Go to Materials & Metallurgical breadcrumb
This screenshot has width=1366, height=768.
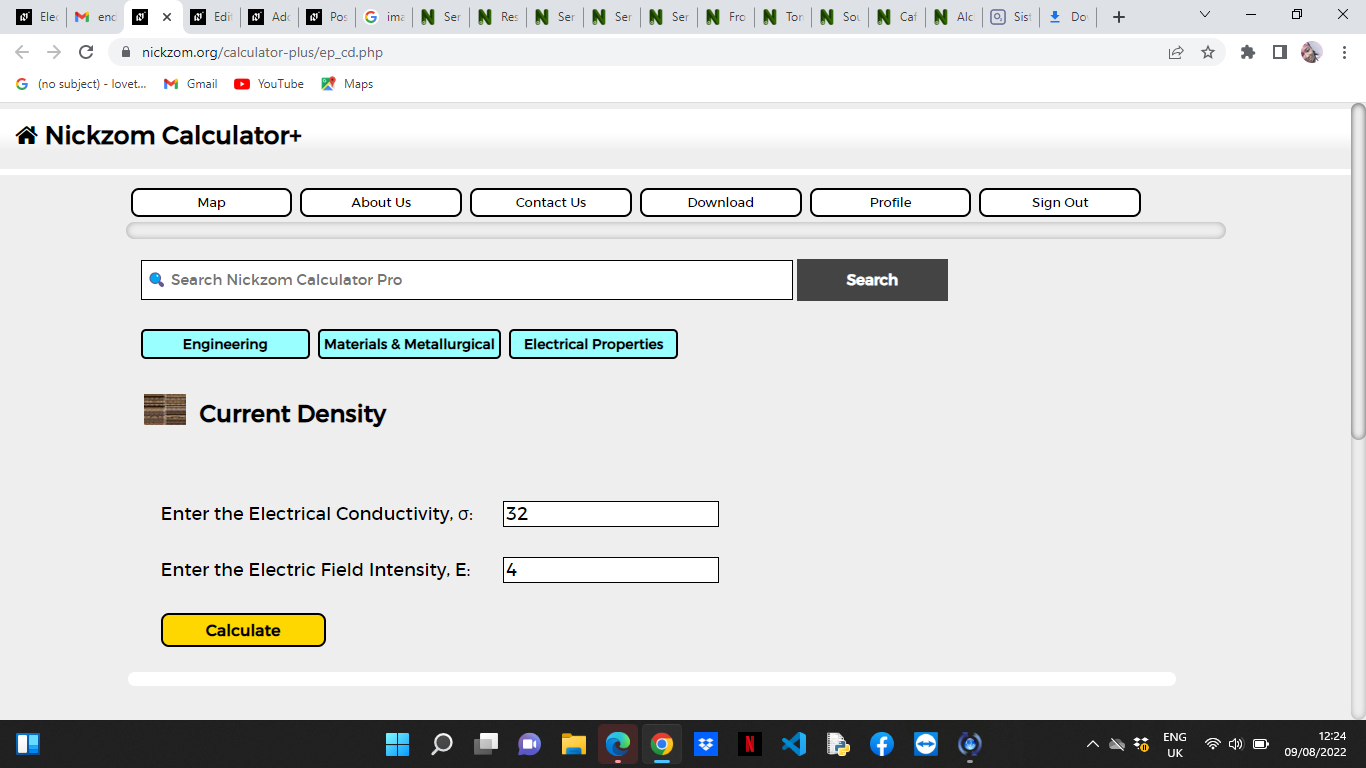(x=409, y=344)
